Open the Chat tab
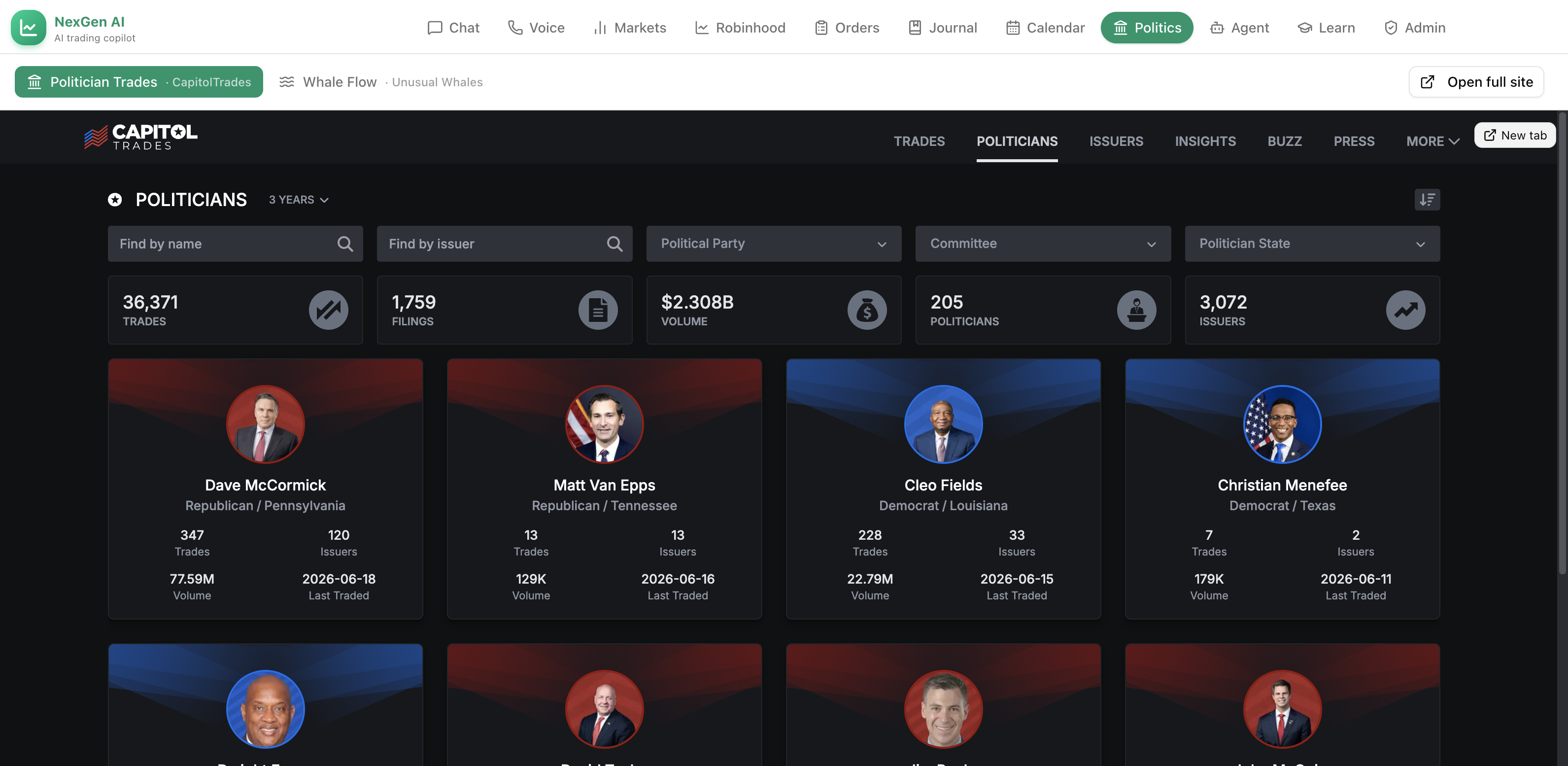 pos(453,28)
